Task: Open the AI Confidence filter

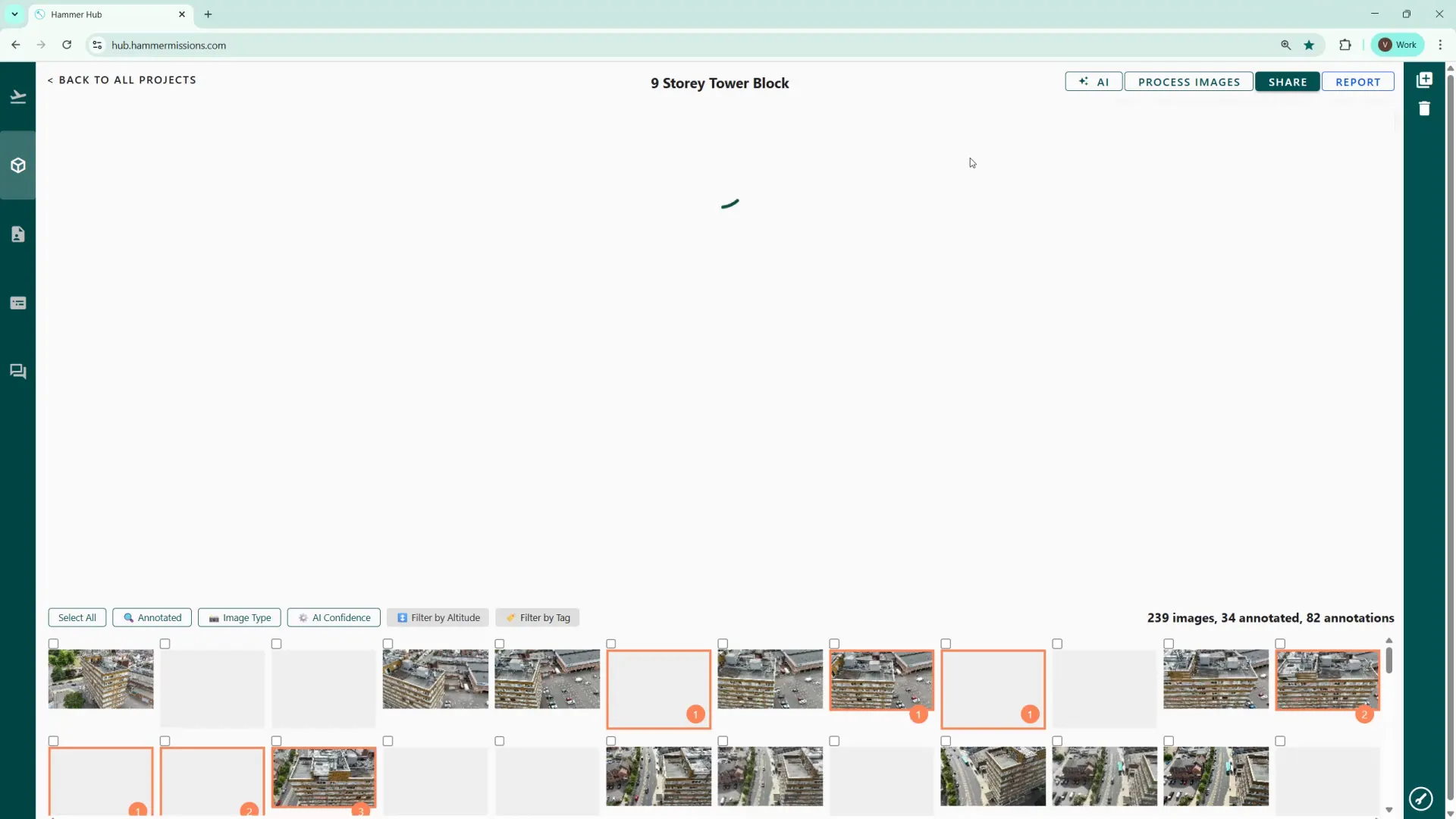Action: (x=334, y=618)
